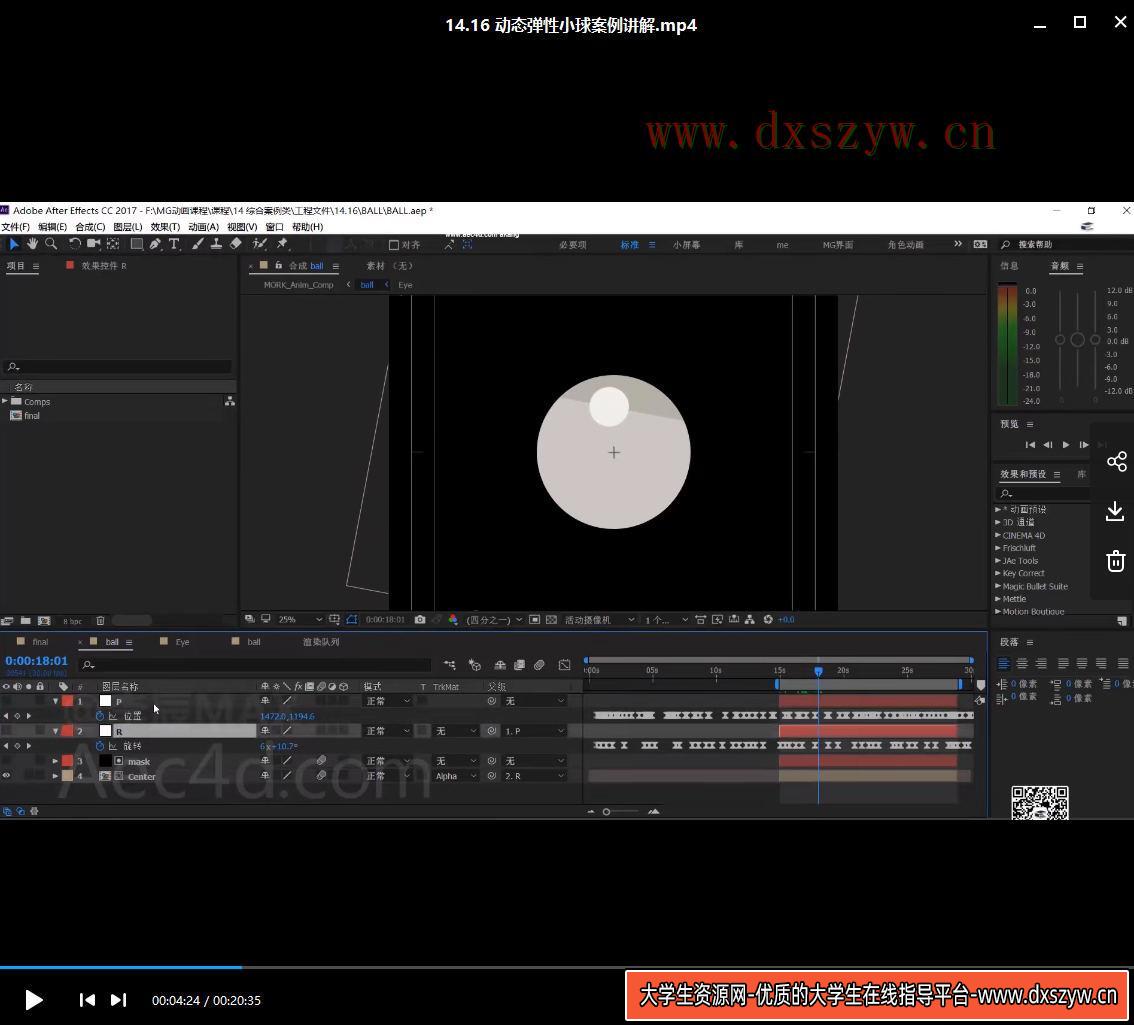
Task: Select the Pen tool
Action: point(155,244)
